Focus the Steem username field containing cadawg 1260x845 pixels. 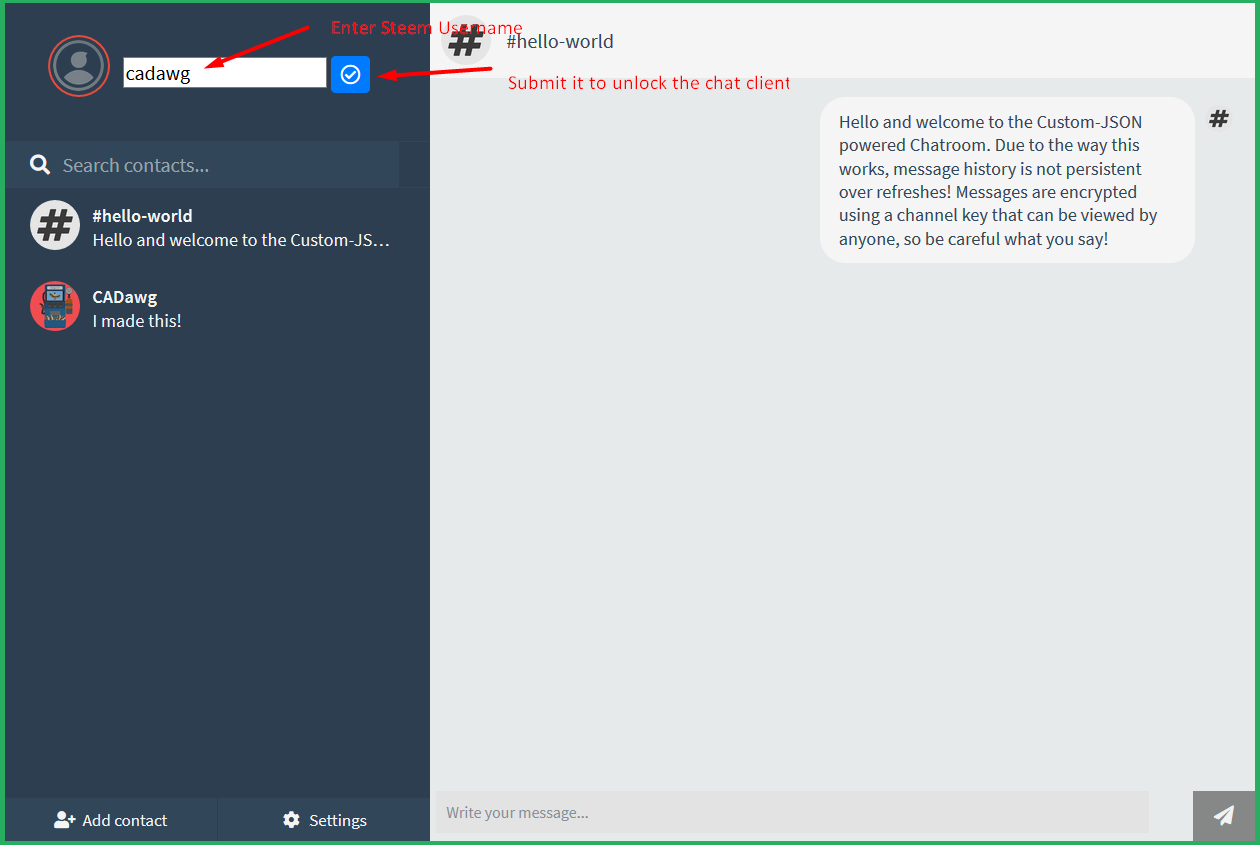tap(225, 73)
